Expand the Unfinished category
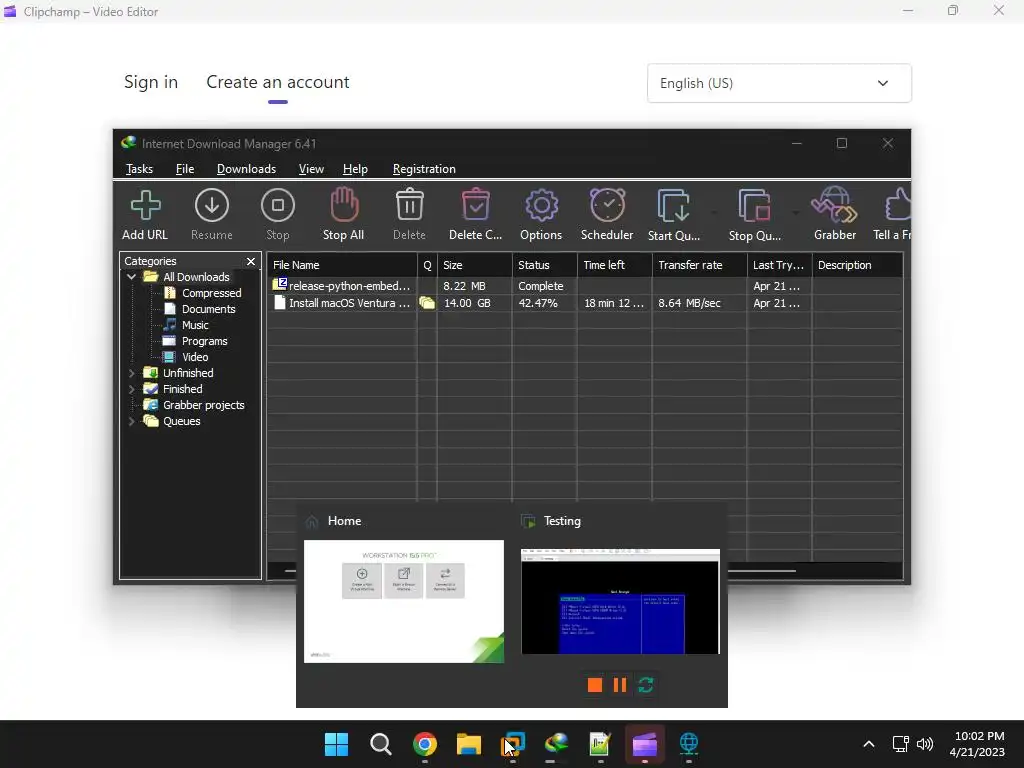Image resolution: width=1024 pixels, height=768 pixels. pos(131,373)
